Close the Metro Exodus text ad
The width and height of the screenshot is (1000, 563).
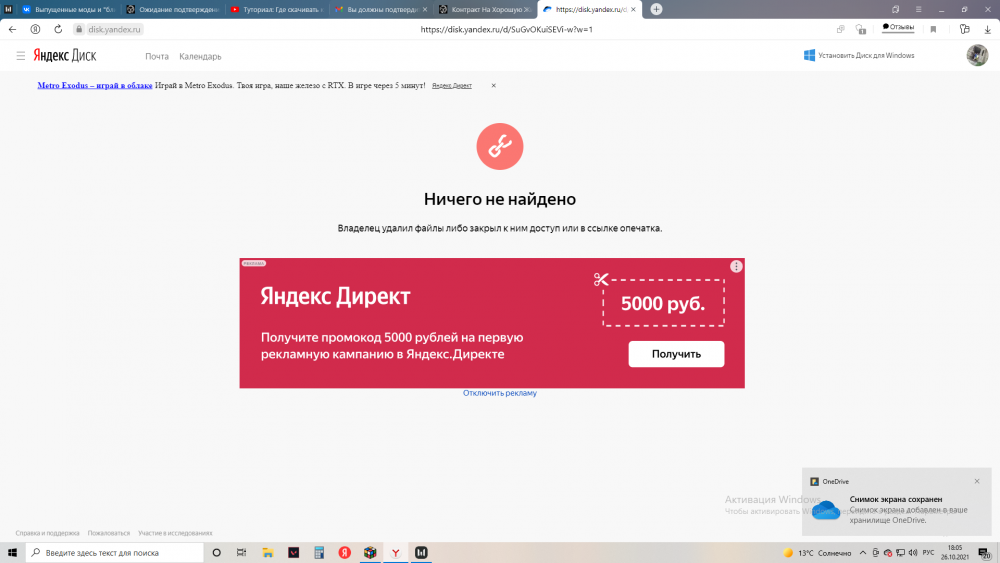(494, 85)
